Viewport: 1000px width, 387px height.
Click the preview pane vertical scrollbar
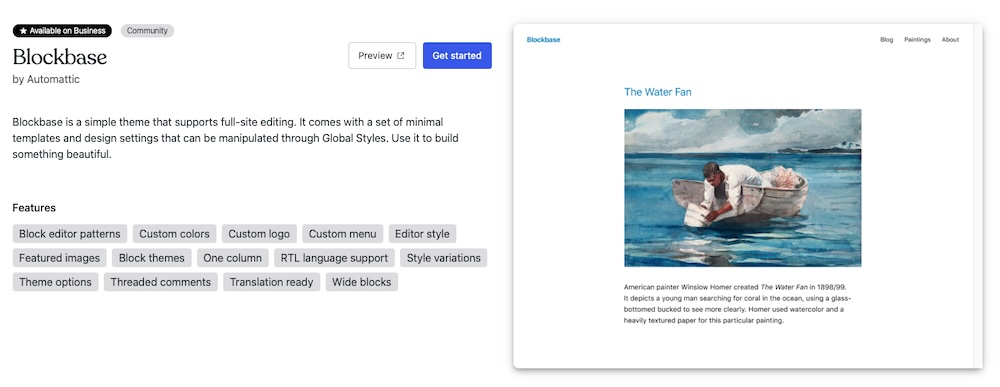click(x=978, y=196)
